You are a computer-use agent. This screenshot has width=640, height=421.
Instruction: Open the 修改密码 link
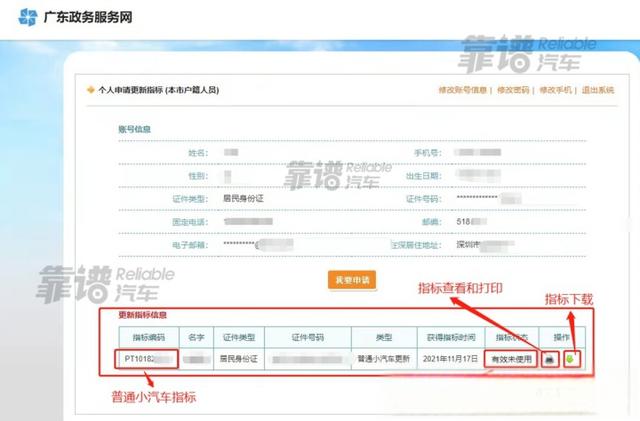click(513, 90)
